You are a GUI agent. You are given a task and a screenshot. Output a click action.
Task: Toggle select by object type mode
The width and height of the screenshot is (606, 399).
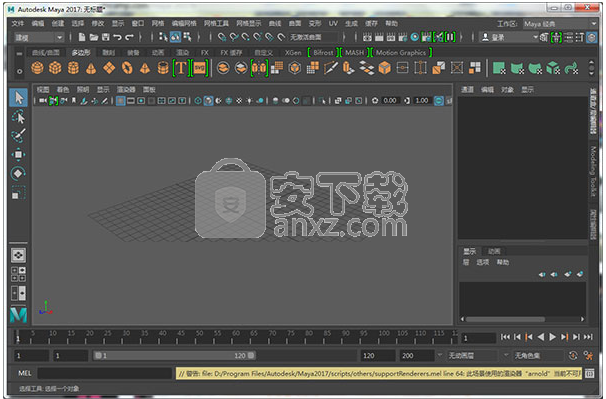click(x=175, y=37)
